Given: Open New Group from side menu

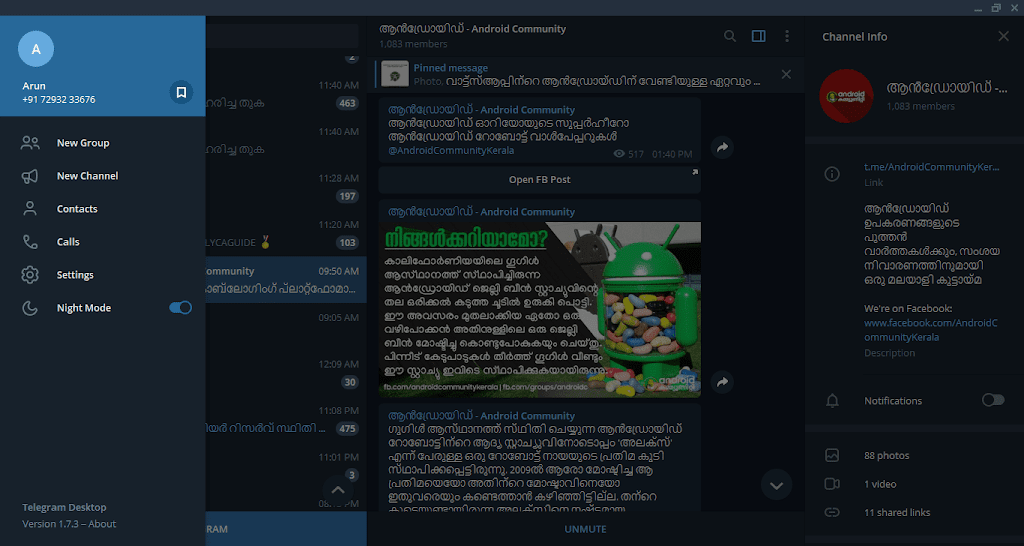Looking at the screenshot, I should (x=83, y=143).
